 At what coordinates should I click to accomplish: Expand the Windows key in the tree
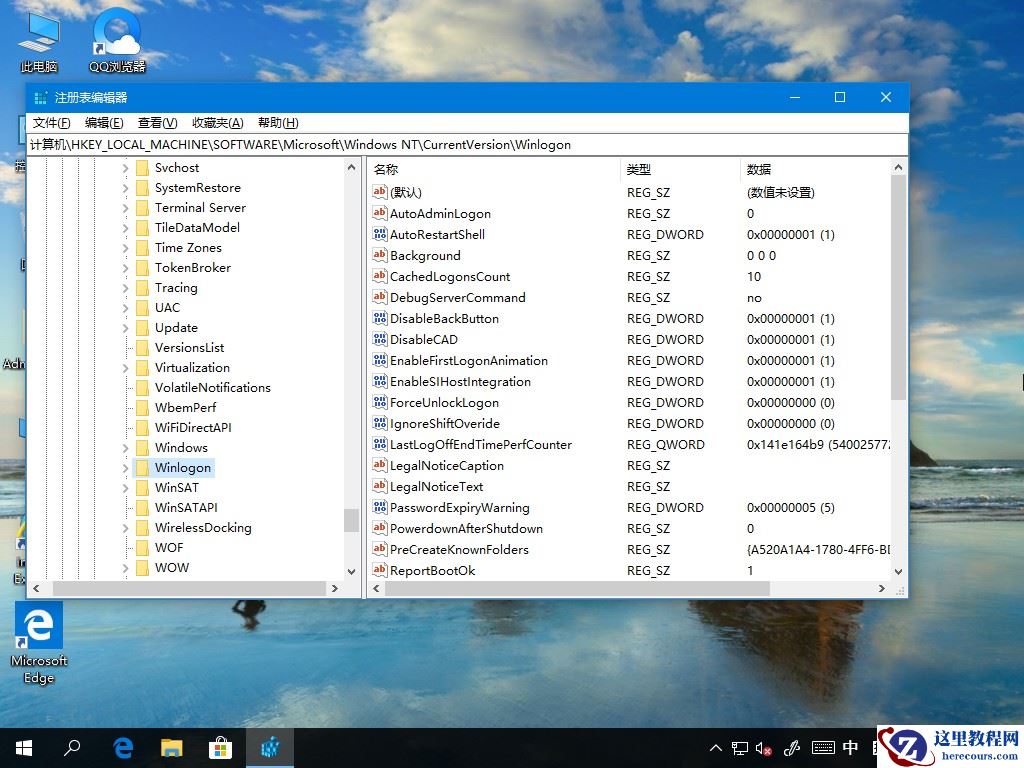124,447
